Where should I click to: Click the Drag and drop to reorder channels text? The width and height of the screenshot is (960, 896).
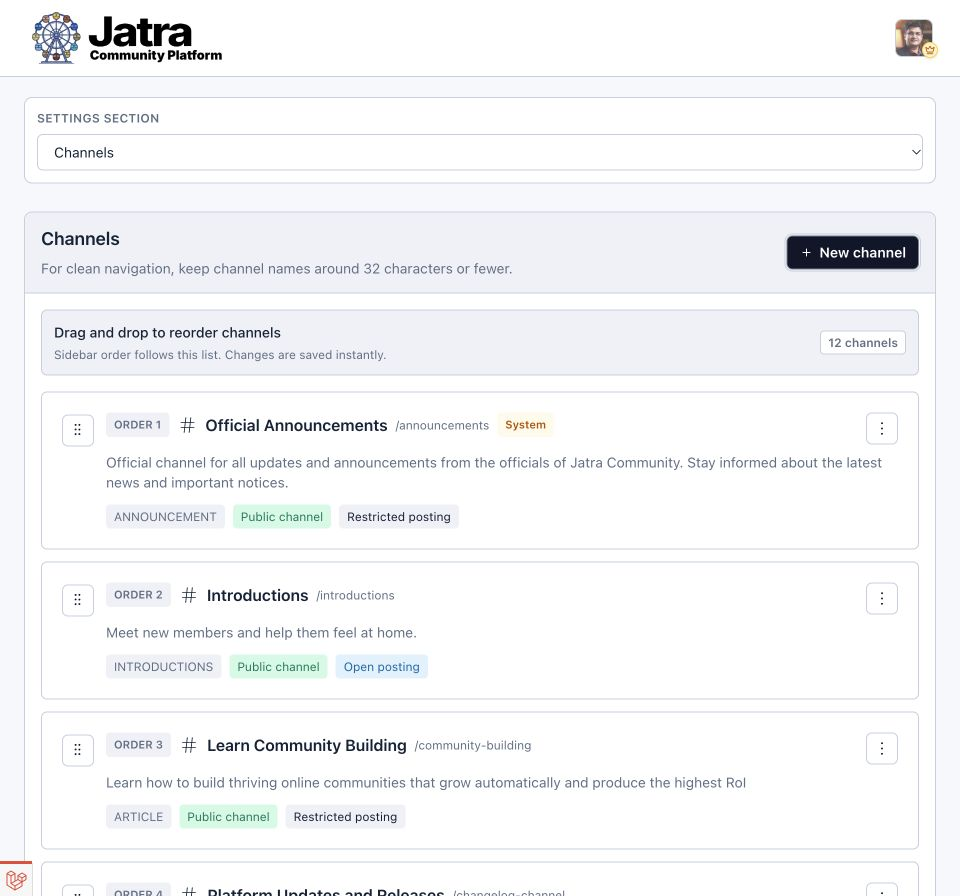(167, 333)
